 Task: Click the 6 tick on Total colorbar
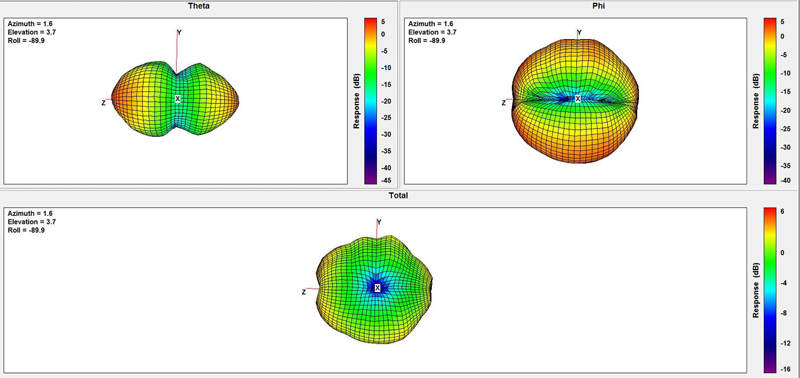click(783, 212)
